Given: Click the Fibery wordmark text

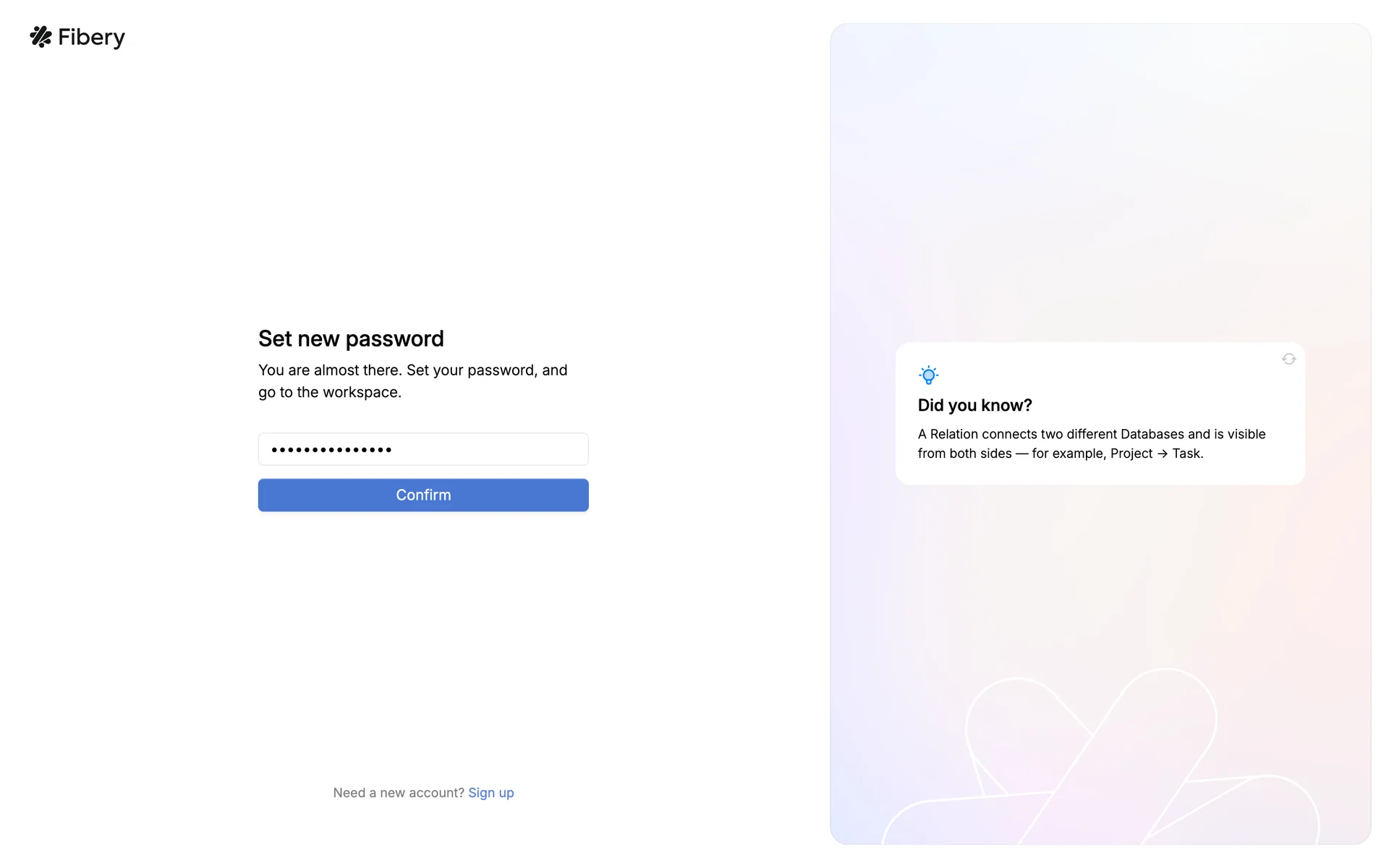Looking at the screenshot, I should (91, 38).
